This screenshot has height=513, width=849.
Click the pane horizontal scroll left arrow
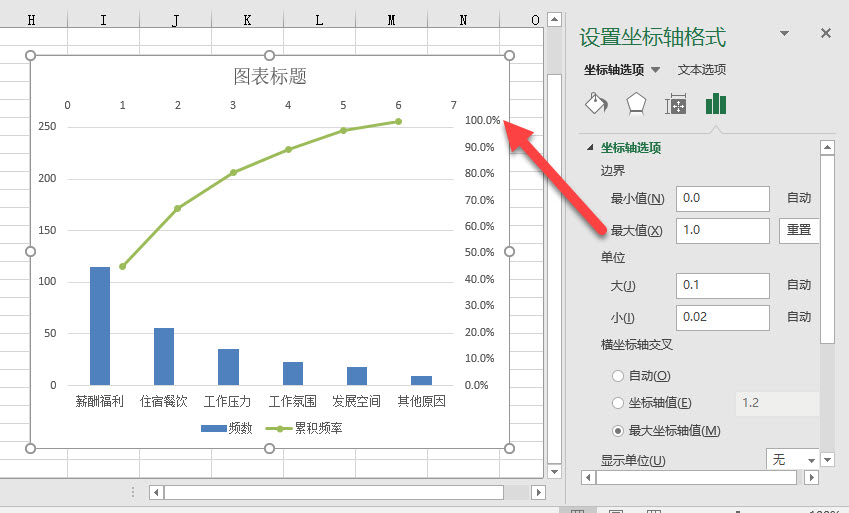(x=588, y=477)
